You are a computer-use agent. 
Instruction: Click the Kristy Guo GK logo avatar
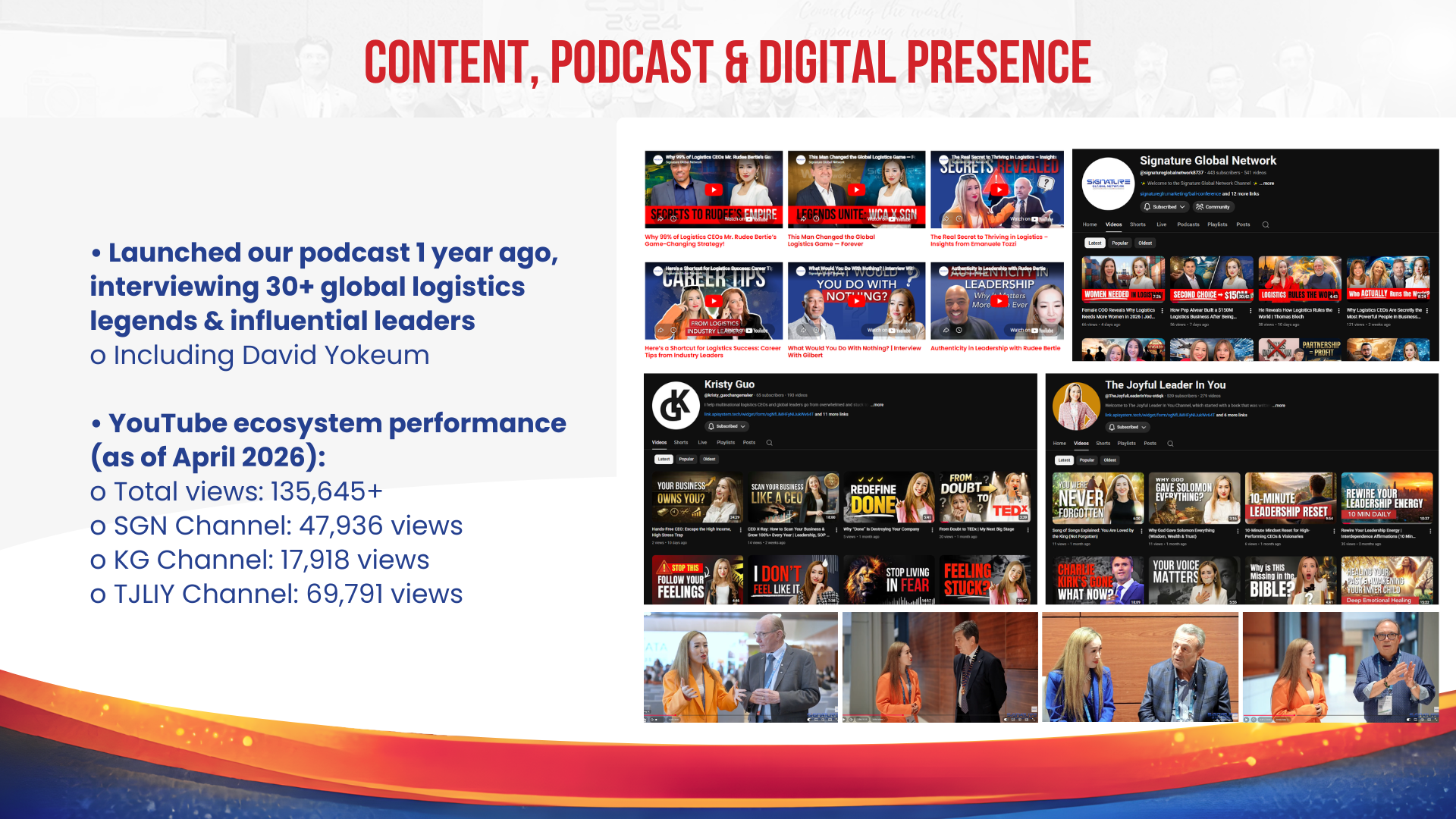coord(676,406)
